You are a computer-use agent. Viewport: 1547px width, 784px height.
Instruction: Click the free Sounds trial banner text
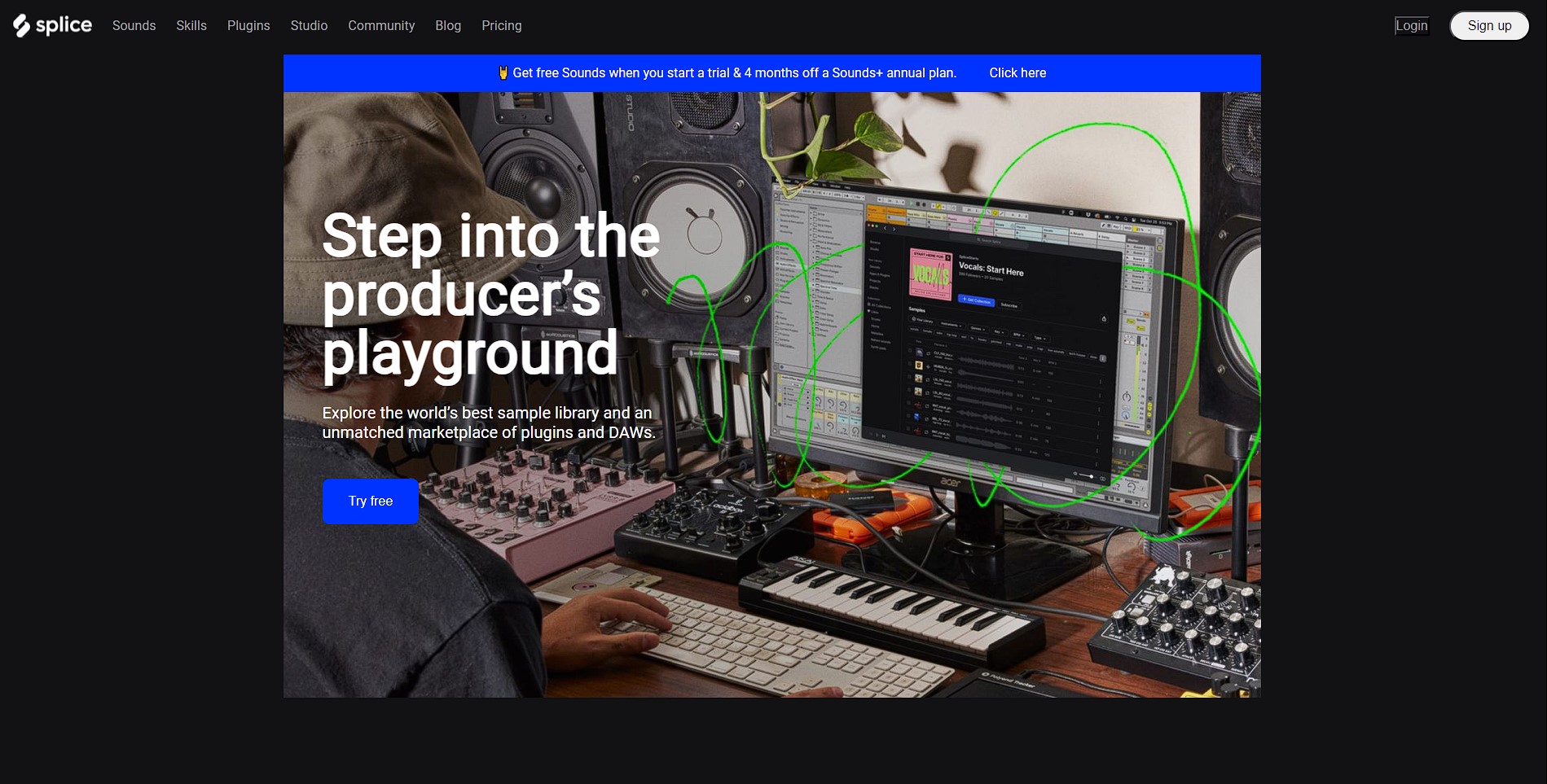[734, 72]
